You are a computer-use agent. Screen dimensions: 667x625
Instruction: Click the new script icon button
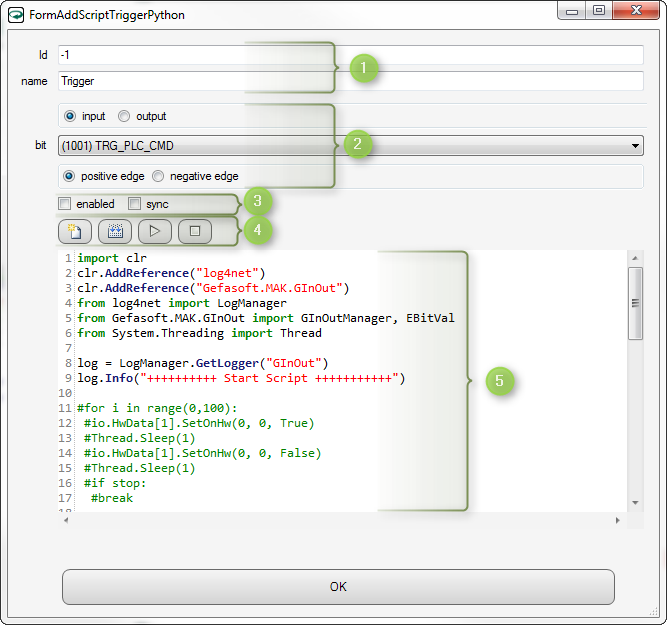point(75,231)
